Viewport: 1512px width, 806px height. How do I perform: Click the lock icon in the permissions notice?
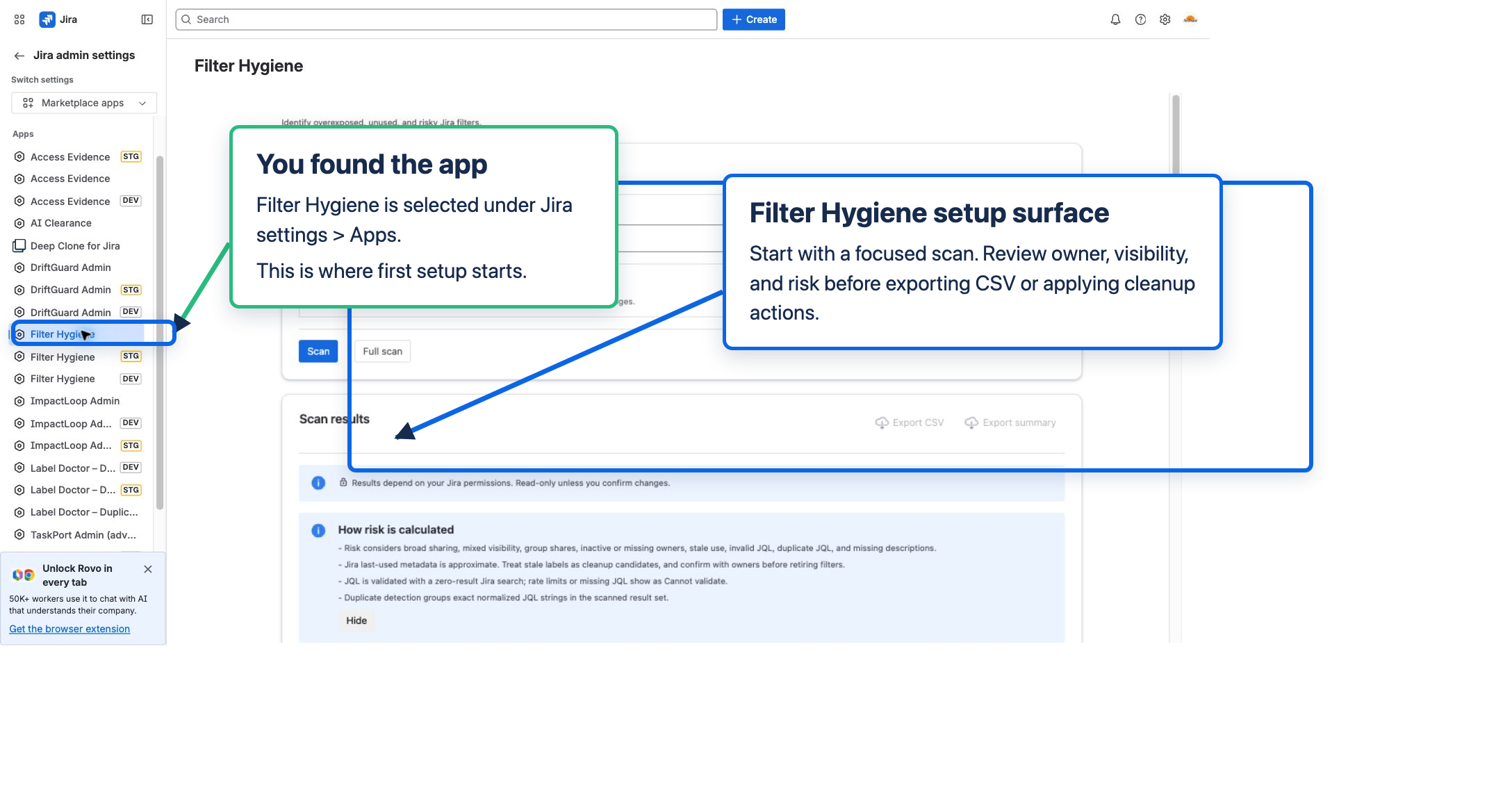(343, 482)
